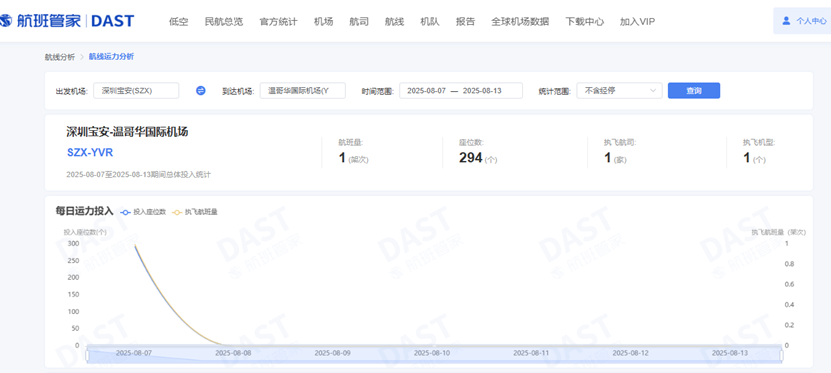Click the SZX-YVR route code link

[x=90, y=153]
